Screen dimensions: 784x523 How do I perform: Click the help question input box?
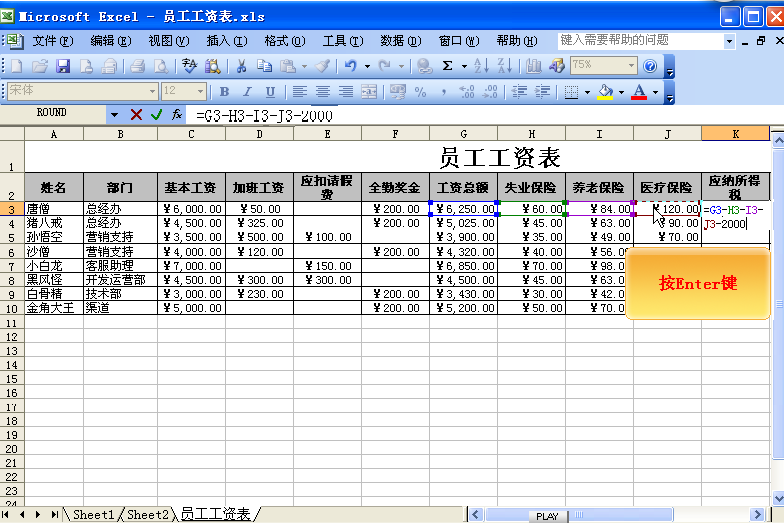click(640, 40)
